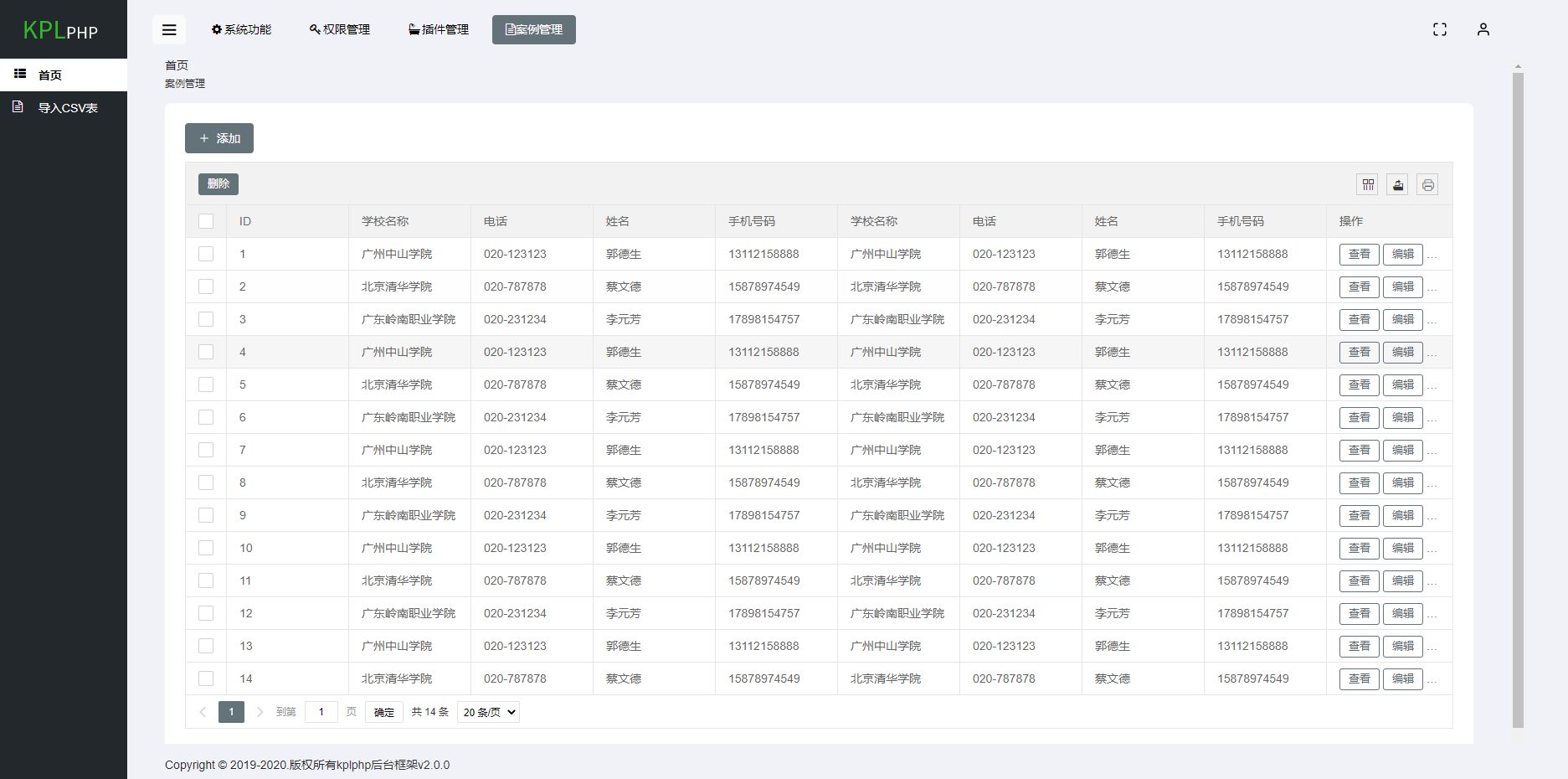This screenshot has height=779, width=1568.
Task: Toggle the sidebar with the hamburger menu icon
Action: click(169, 30)
